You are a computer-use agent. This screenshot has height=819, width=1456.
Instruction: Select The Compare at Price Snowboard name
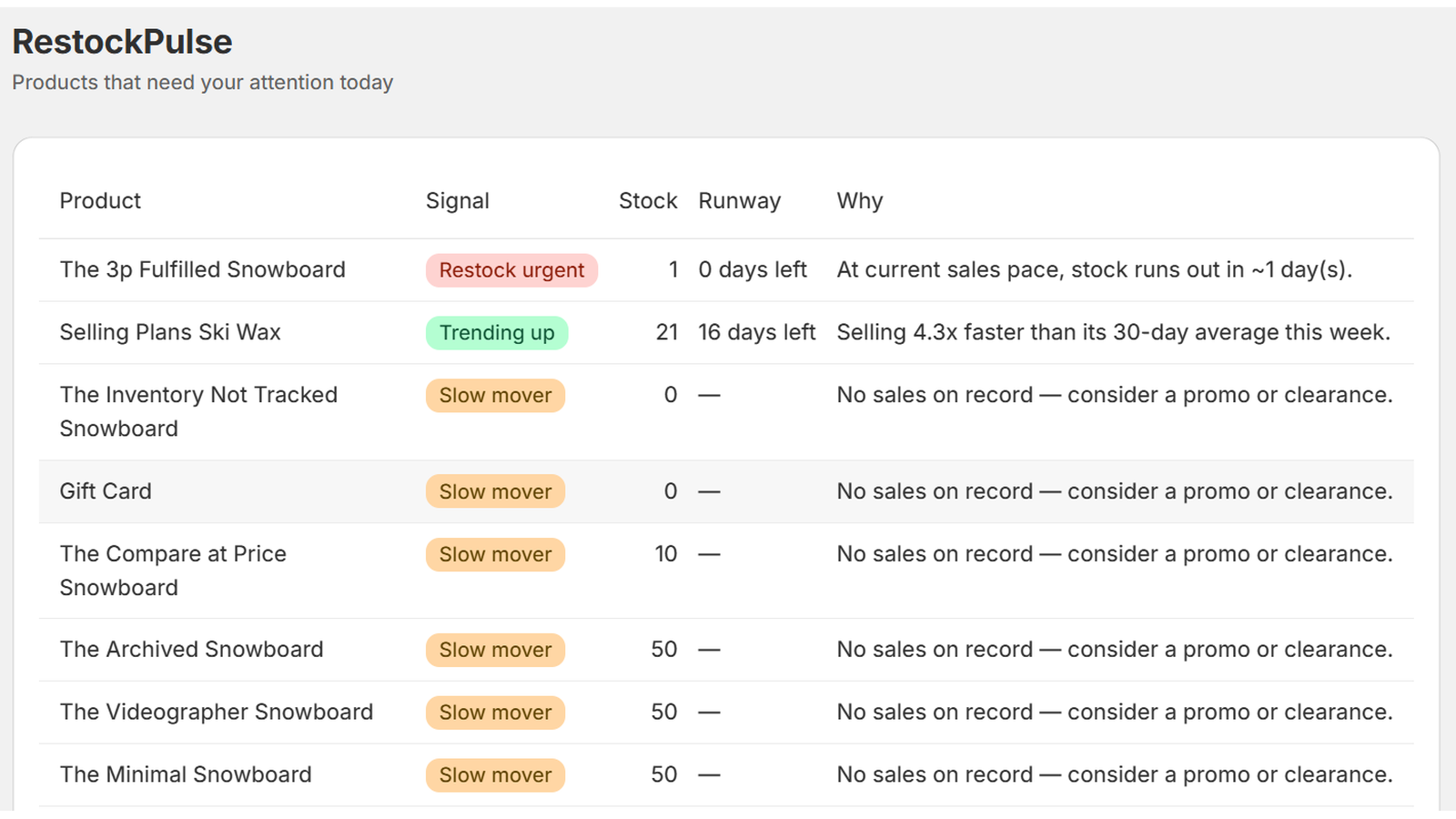coord(173,571)
